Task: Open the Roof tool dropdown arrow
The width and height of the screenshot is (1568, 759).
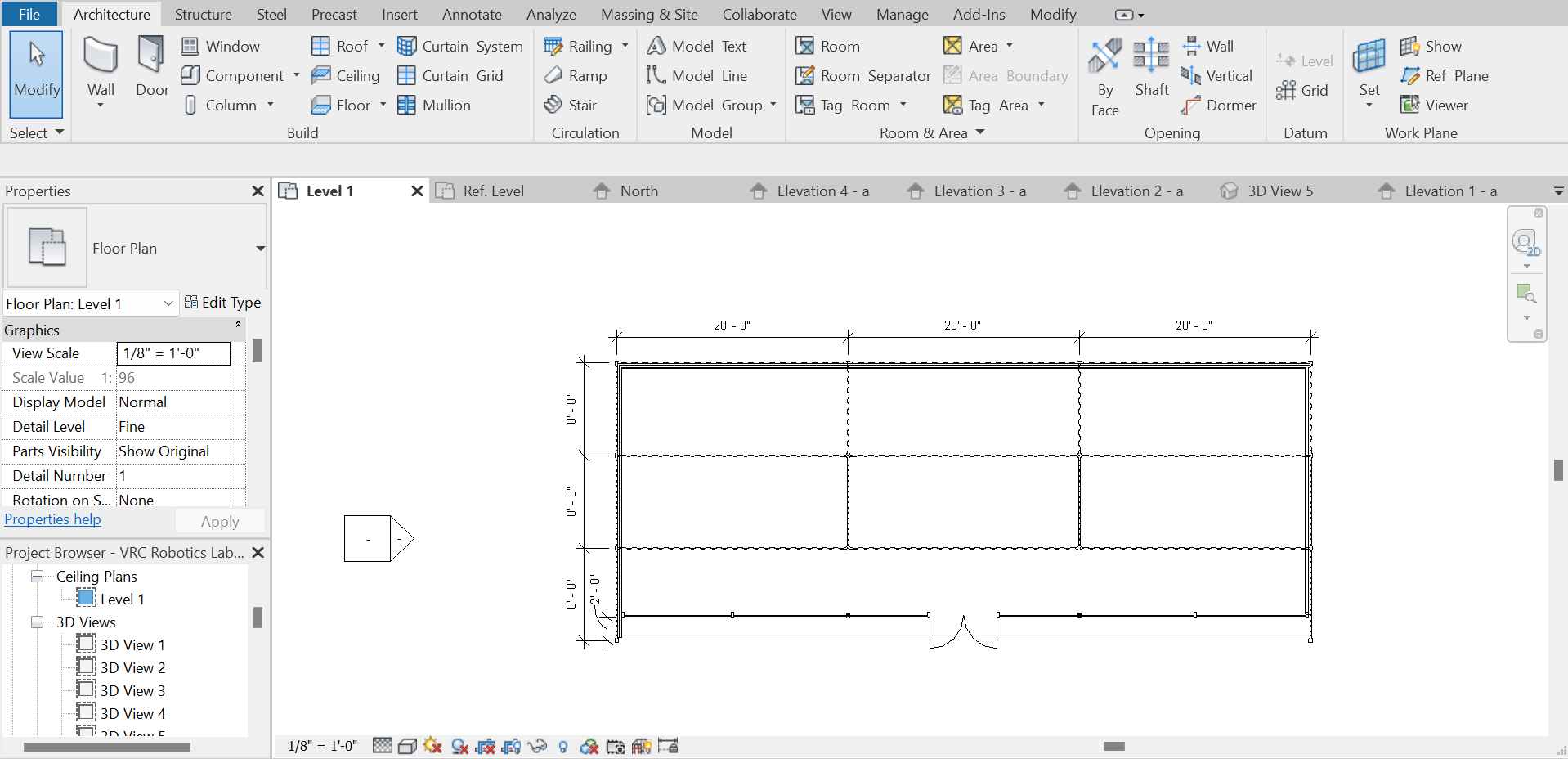Action: [x=380, y=46]
